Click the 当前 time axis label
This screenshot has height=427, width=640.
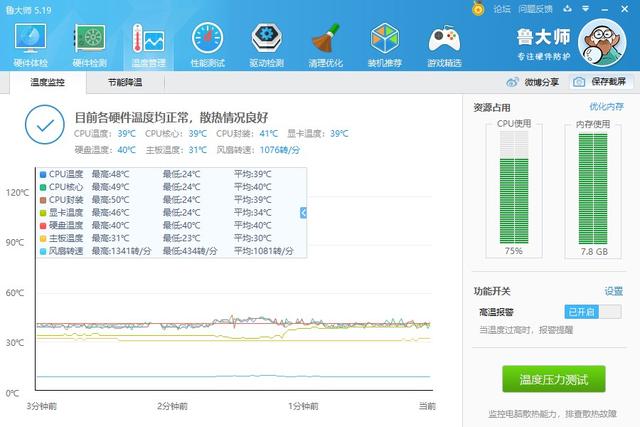pyautogui.click(x=427, y=406)
